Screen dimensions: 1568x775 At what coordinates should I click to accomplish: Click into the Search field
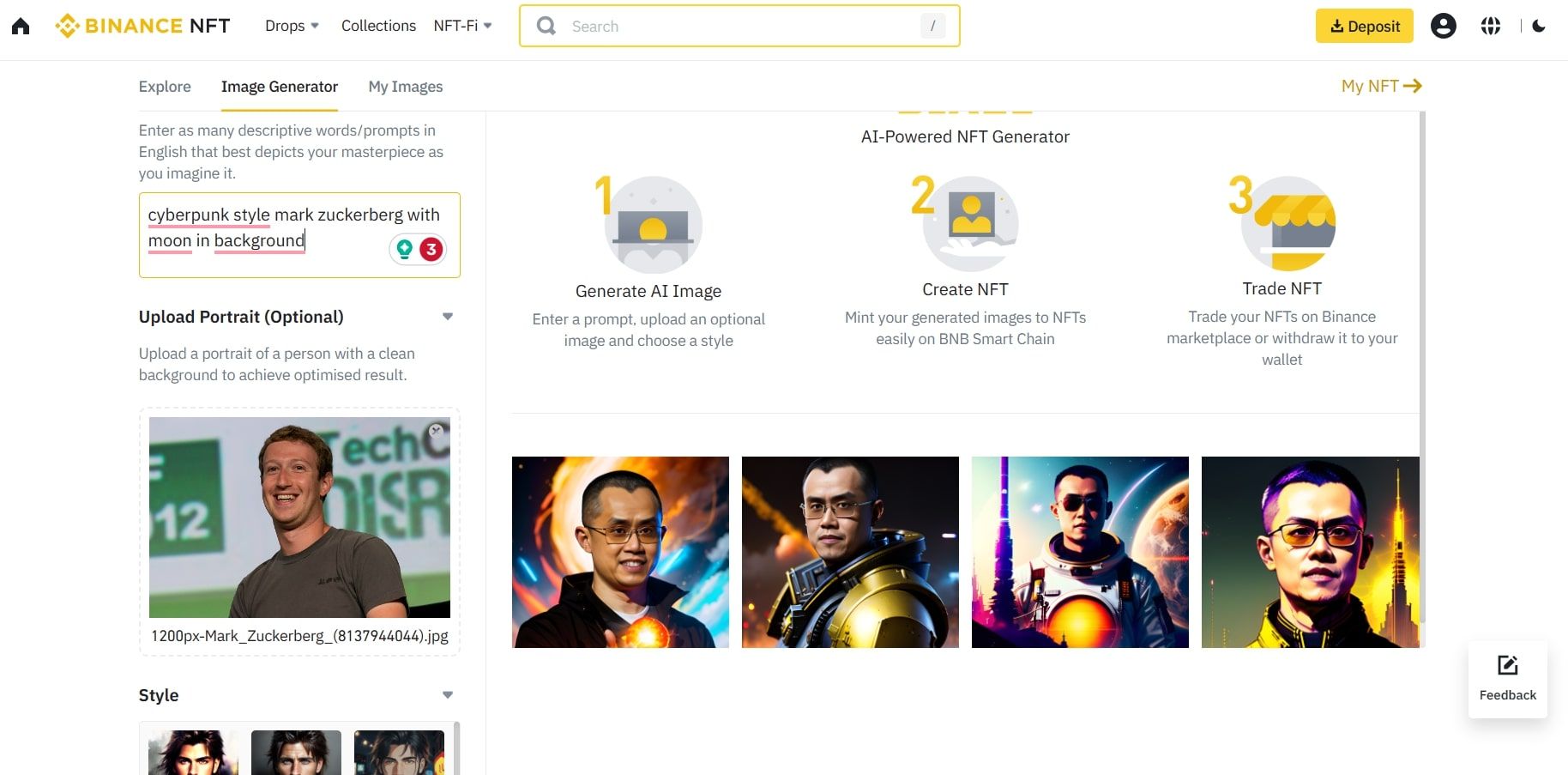[x=738, y=27]
